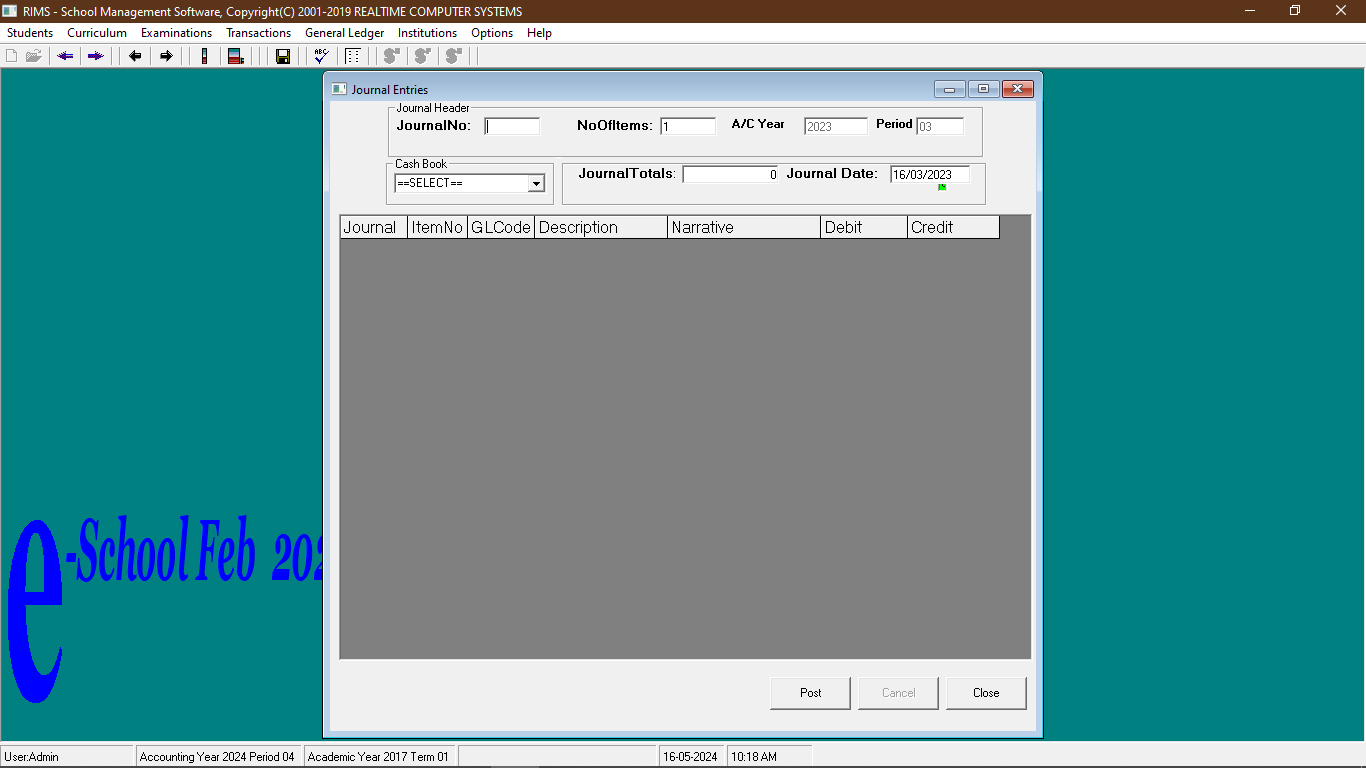Click the NoOfItems input field
Viewport: 1366px width, 768px height.
pyautogui.click(x=688, y=126)
